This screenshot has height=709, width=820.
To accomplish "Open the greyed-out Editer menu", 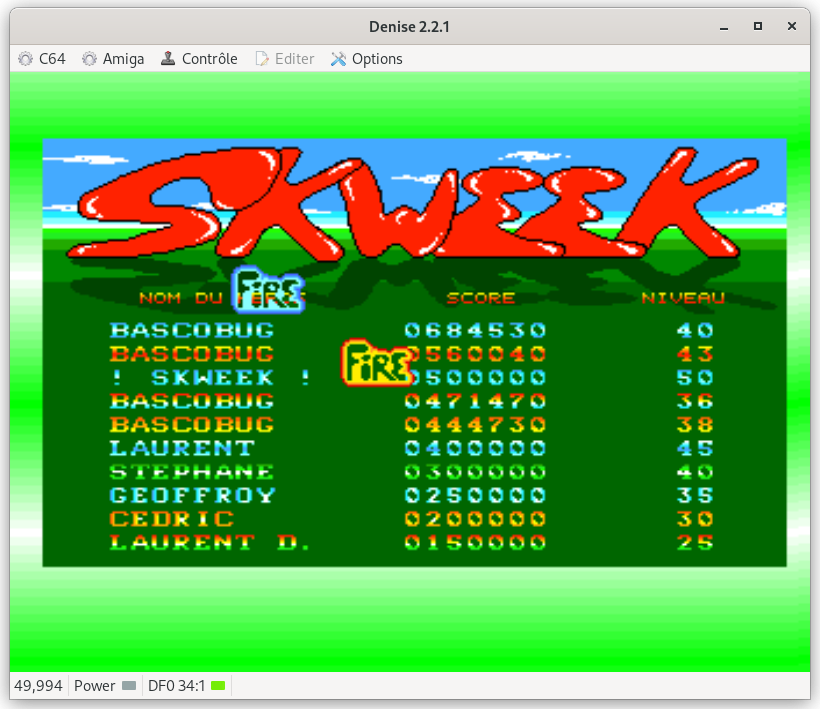I will coord(284,59).
